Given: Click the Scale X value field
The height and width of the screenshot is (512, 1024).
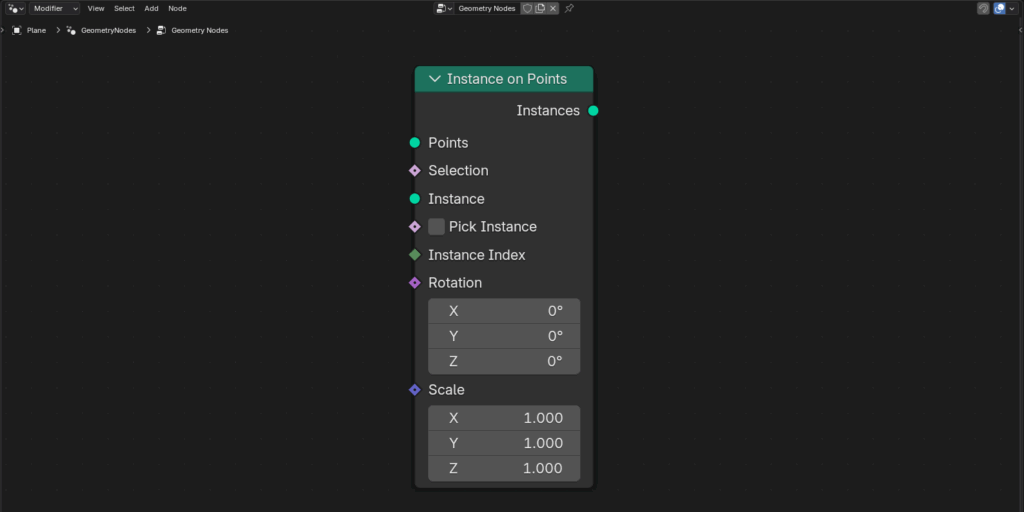Looking at the screenshot, I should [x=504, y=418].
